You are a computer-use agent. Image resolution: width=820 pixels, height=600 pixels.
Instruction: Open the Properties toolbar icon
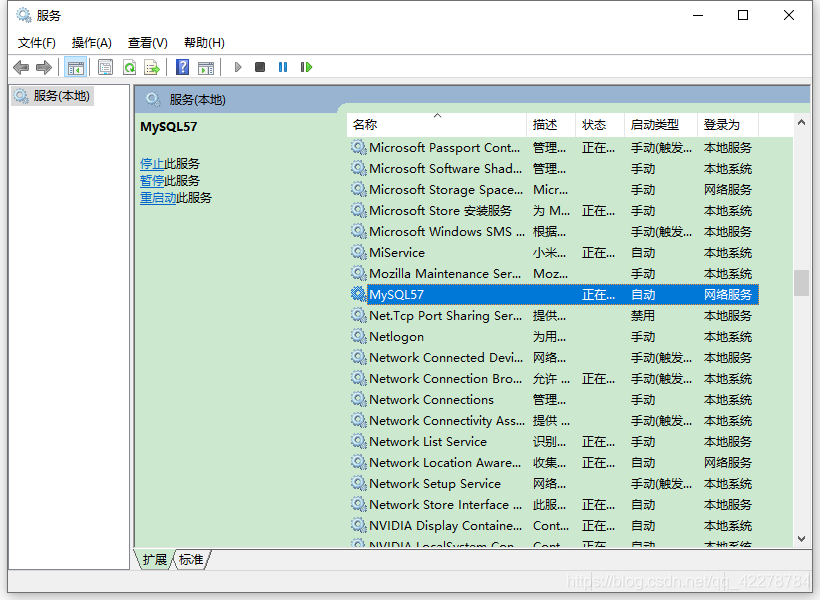click(105, 66)
